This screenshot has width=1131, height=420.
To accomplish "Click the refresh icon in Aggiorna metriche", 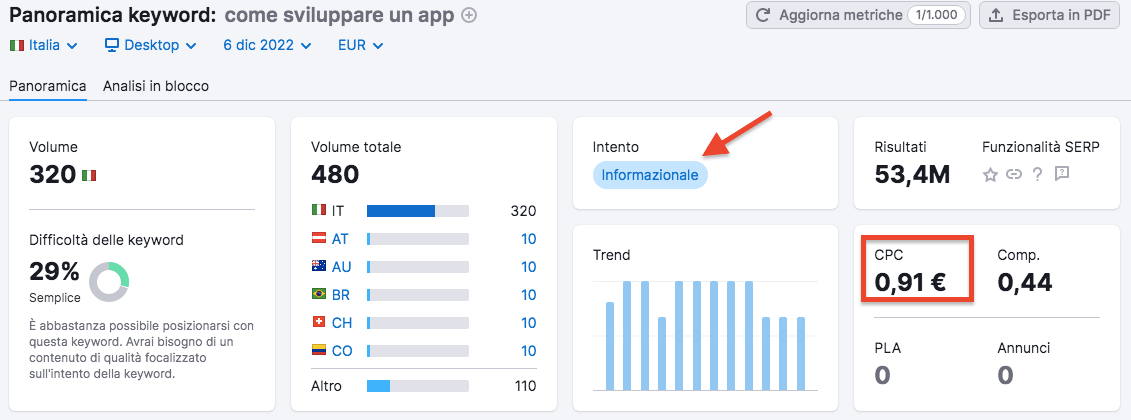I will click(x=763, y=15).
